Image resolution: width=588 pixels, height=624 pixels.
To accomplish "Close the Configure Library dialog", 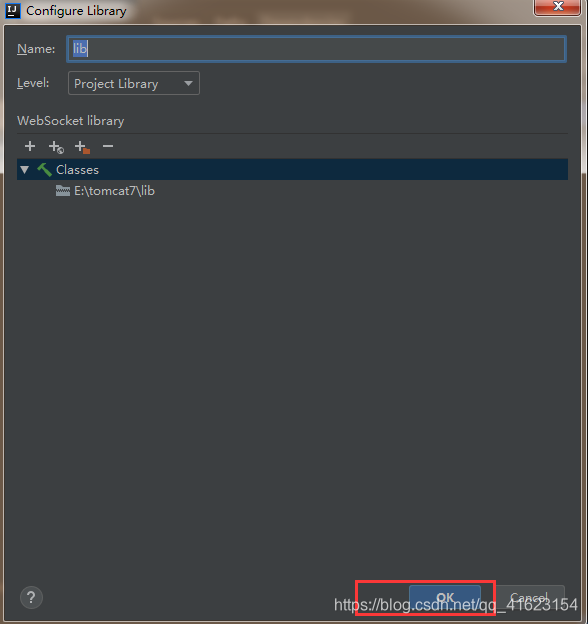I will pyautogui.click(x=557, y=7).
